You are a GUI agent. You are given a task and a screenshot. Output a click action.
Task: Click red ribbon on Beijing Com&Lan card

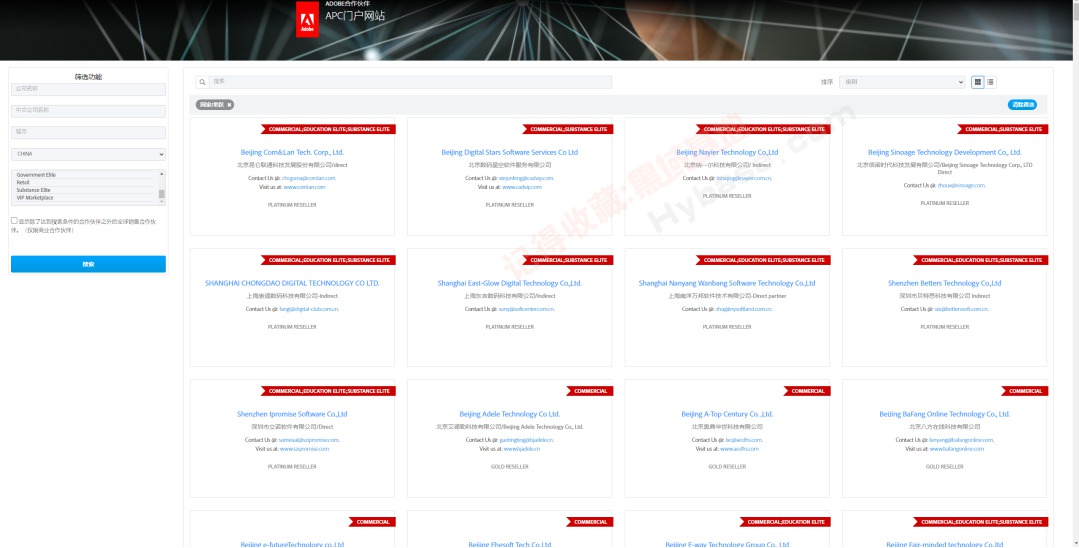[x=328, y=129]
